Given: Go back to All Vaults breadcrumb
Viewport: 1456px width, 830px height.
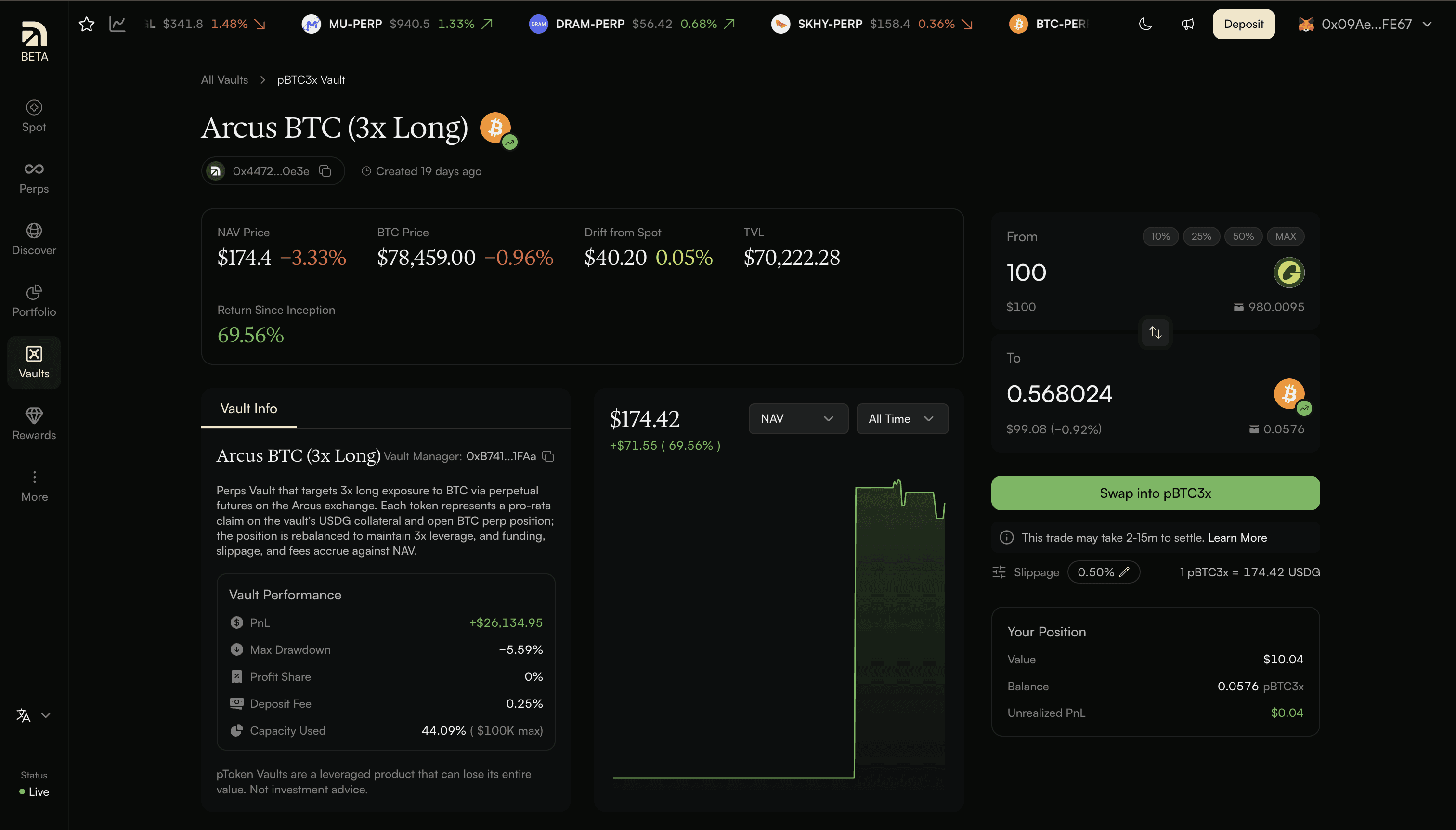Looking at the screenshot, I should tap(224, 80).
